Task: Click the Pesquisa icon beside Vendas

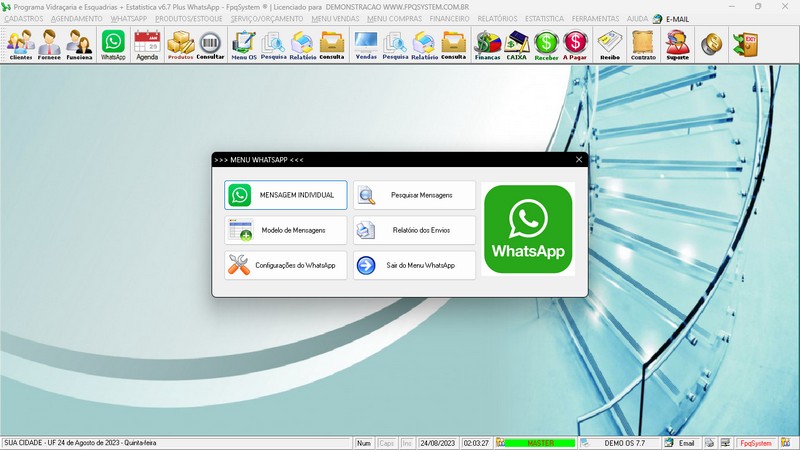Action: 395,45
